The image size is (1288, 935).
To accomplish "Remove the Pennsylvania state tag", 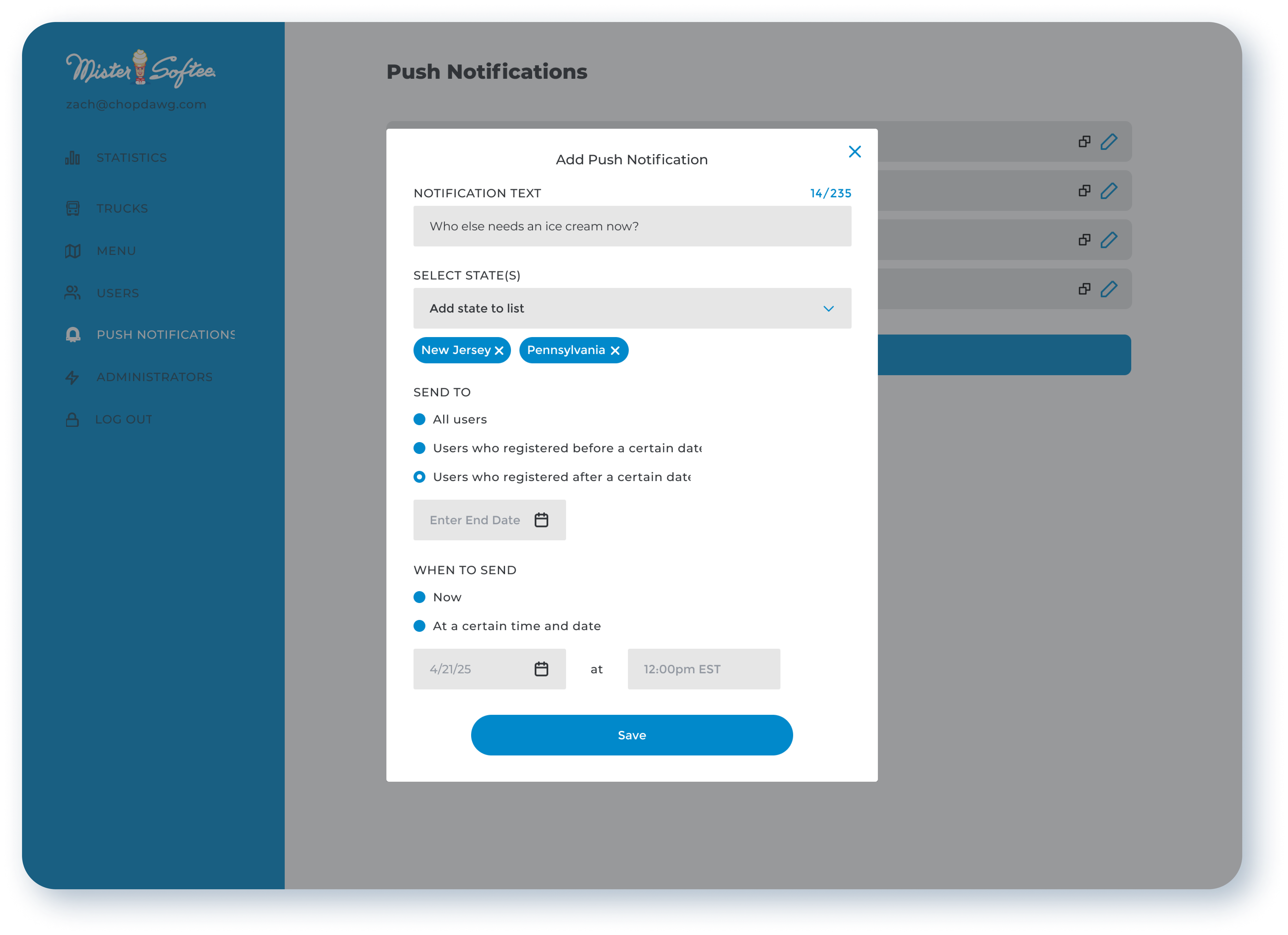I will coord(615,351).
